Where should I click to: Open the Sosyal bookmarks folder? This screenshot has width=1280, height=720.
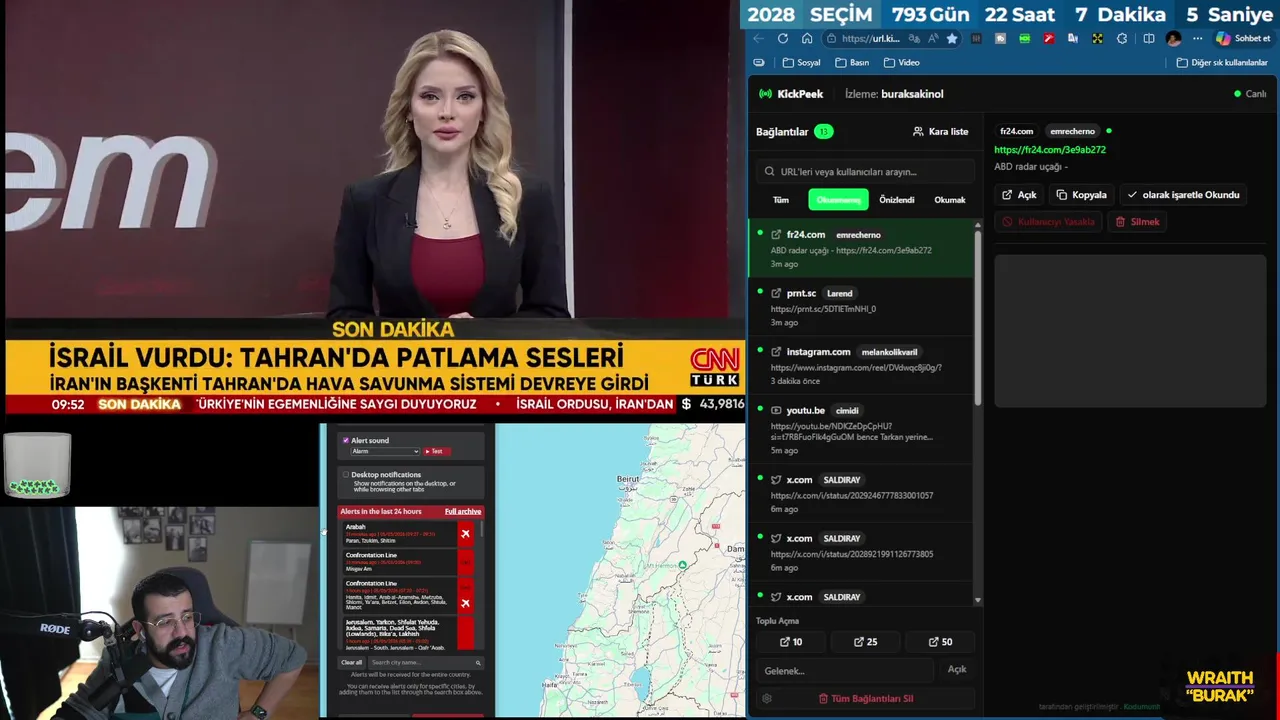802,62
